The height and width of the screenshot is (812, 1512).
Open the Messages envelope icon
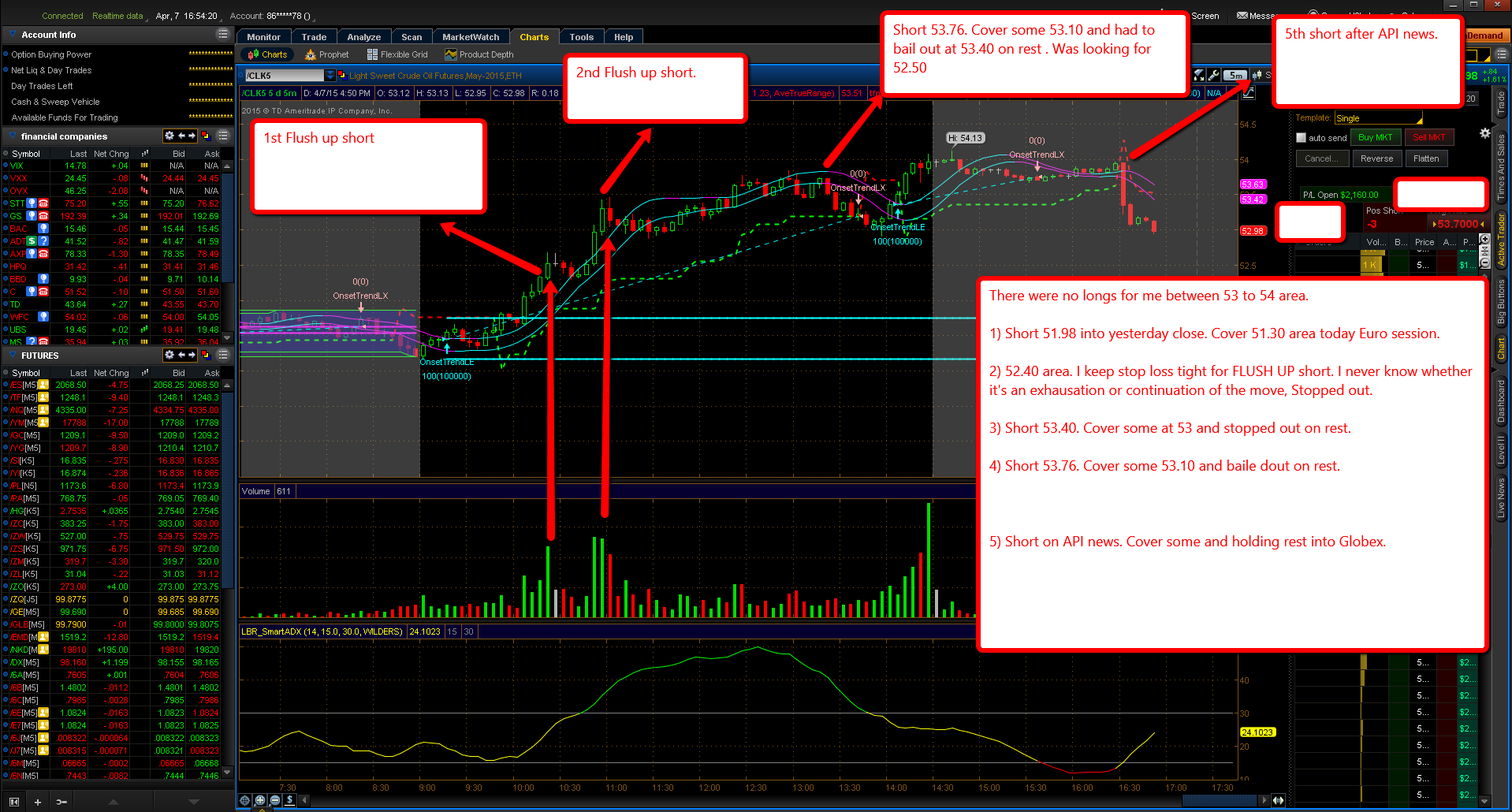(x=1242, y=16)
